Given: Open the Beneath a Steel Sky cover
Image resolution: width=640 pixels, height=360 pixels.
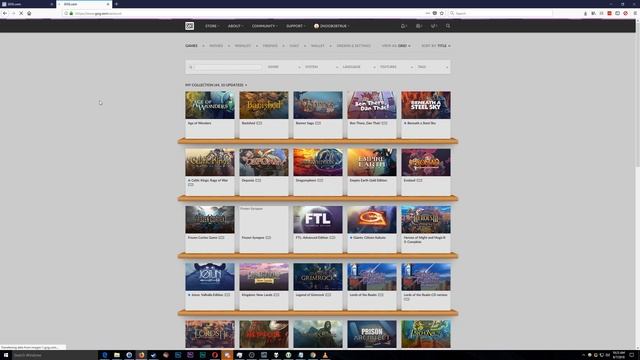Looking at the screenshot, I should pos(426,105).
